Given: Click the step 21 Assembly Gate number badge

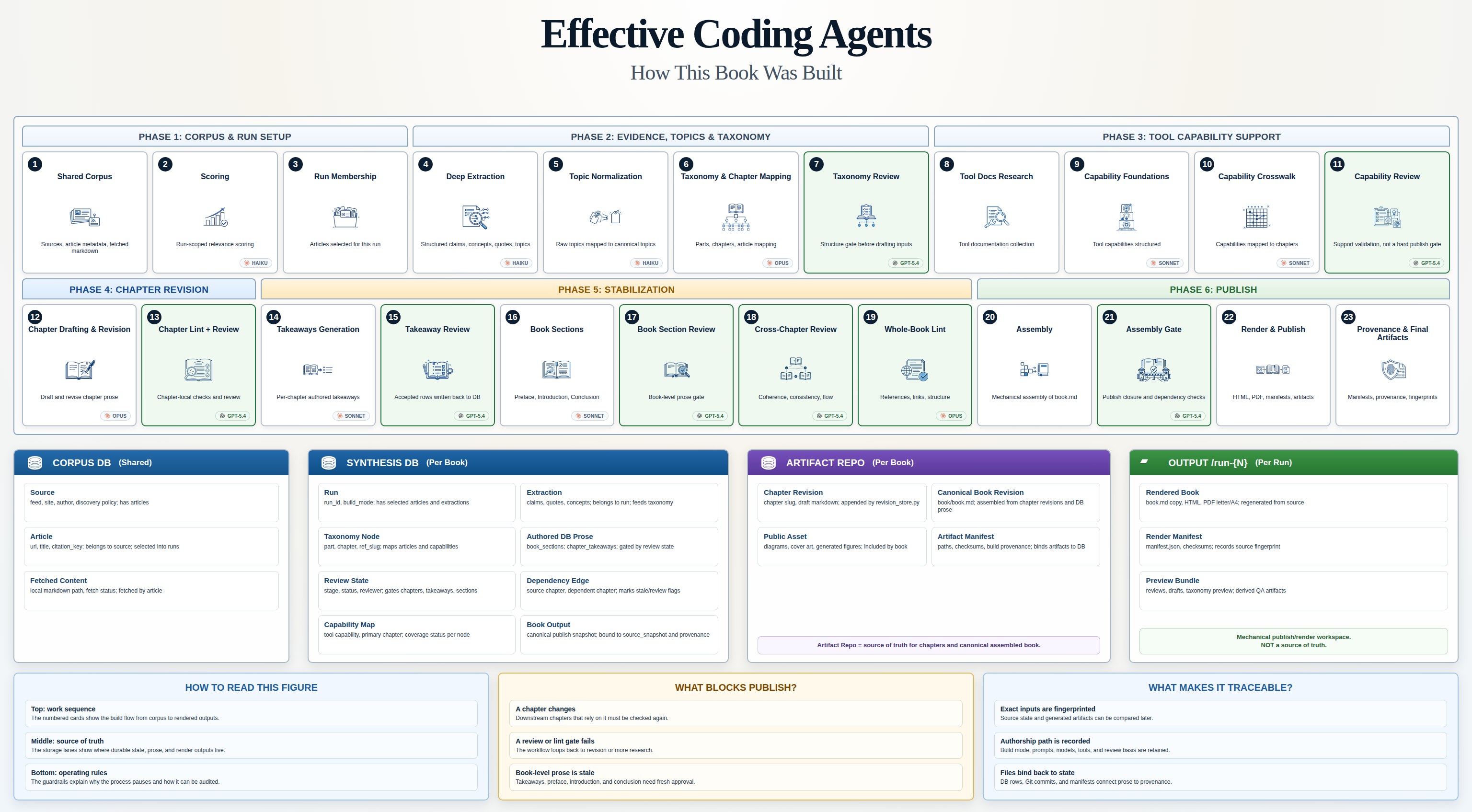Looking at the screenshot, I should pyautogui.click(x=1109, y=317).
